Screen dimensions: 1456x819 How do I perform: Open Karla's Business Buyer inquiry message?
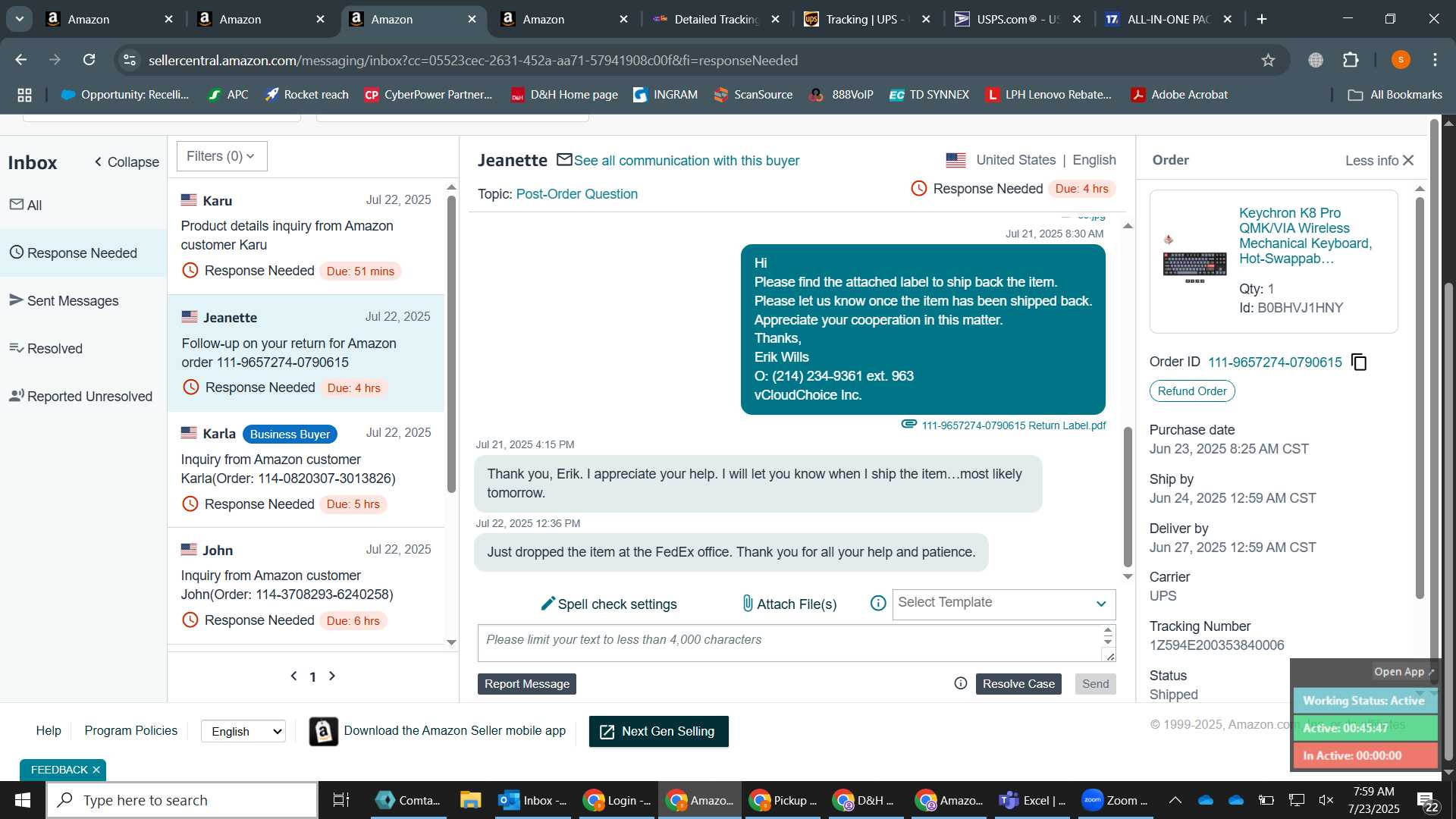(x=306, y=469)
